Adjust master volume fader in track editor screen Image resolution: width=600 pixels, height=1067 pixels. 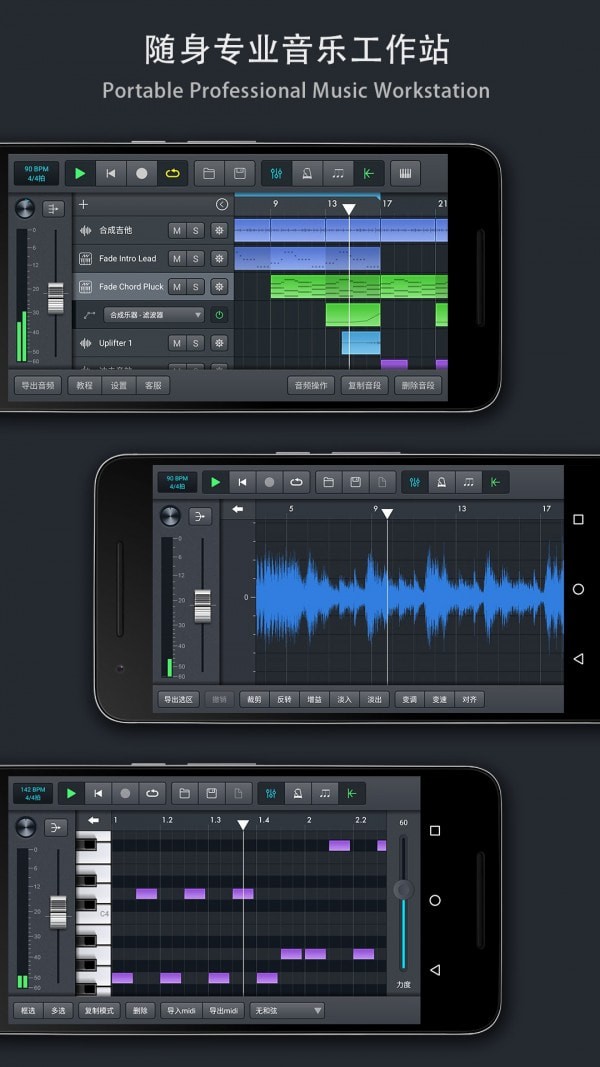click(56, 298)
